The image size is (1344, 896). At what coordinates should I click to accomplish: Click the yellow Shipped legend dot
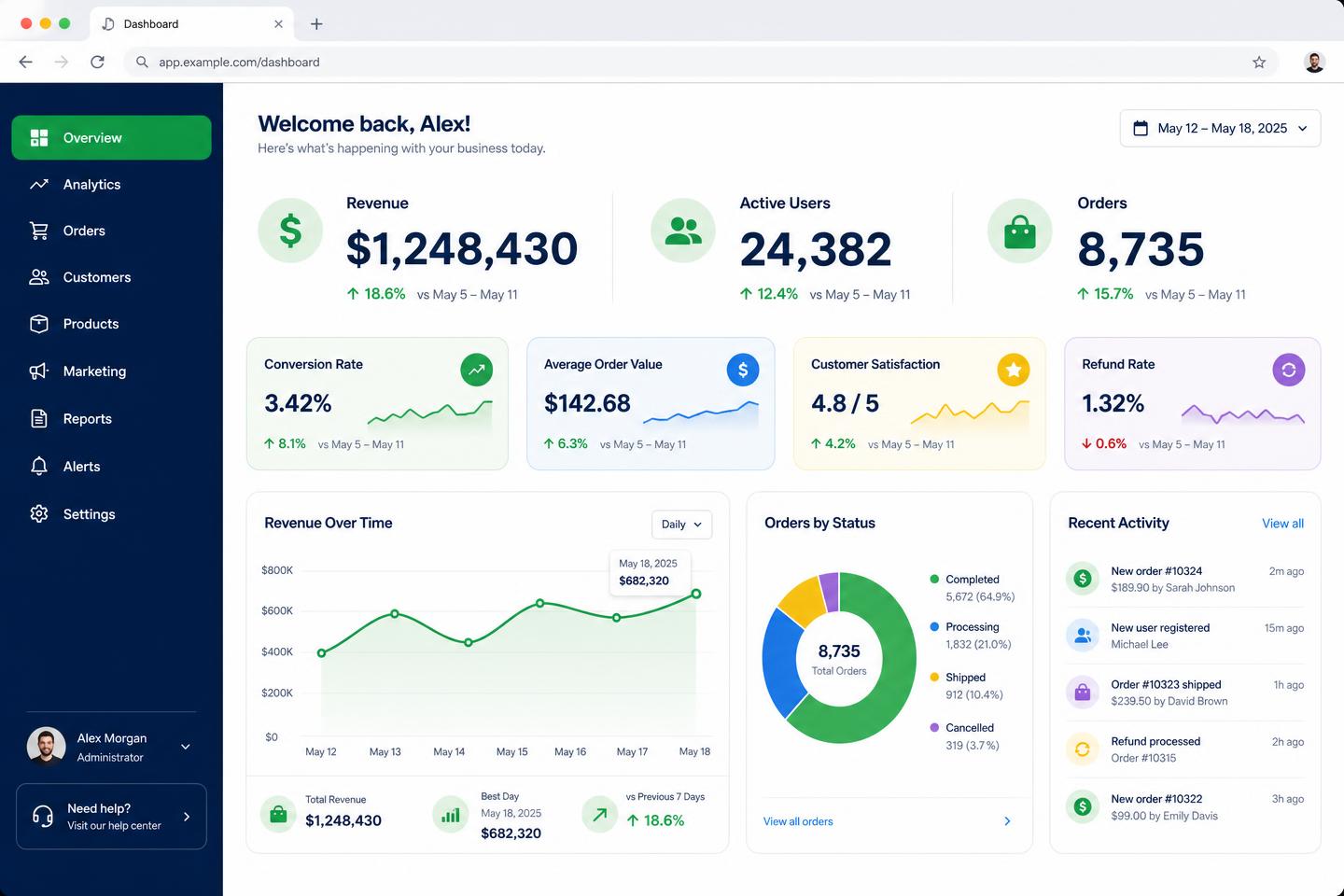pos(934,678)
